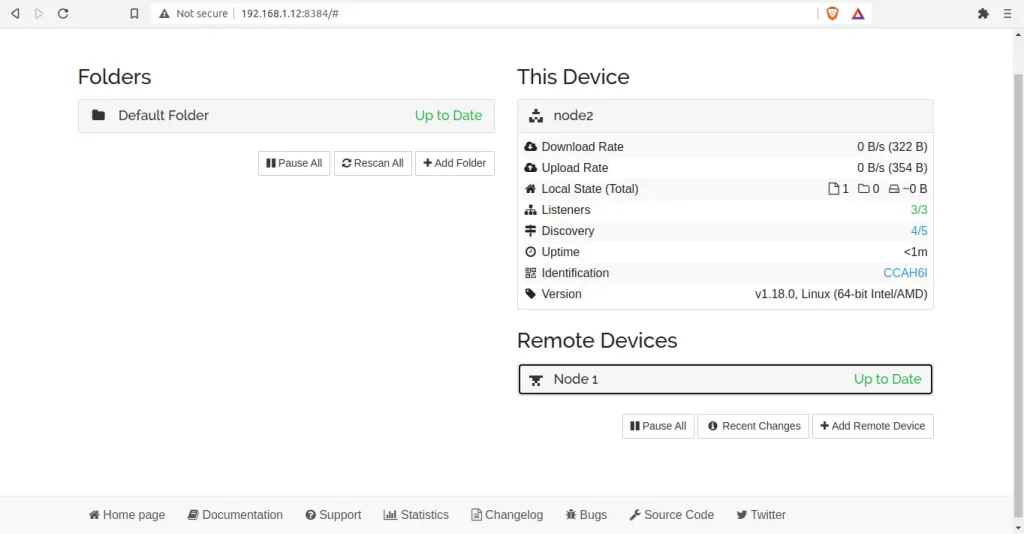Click the node2 device icon

pos(536,116)
